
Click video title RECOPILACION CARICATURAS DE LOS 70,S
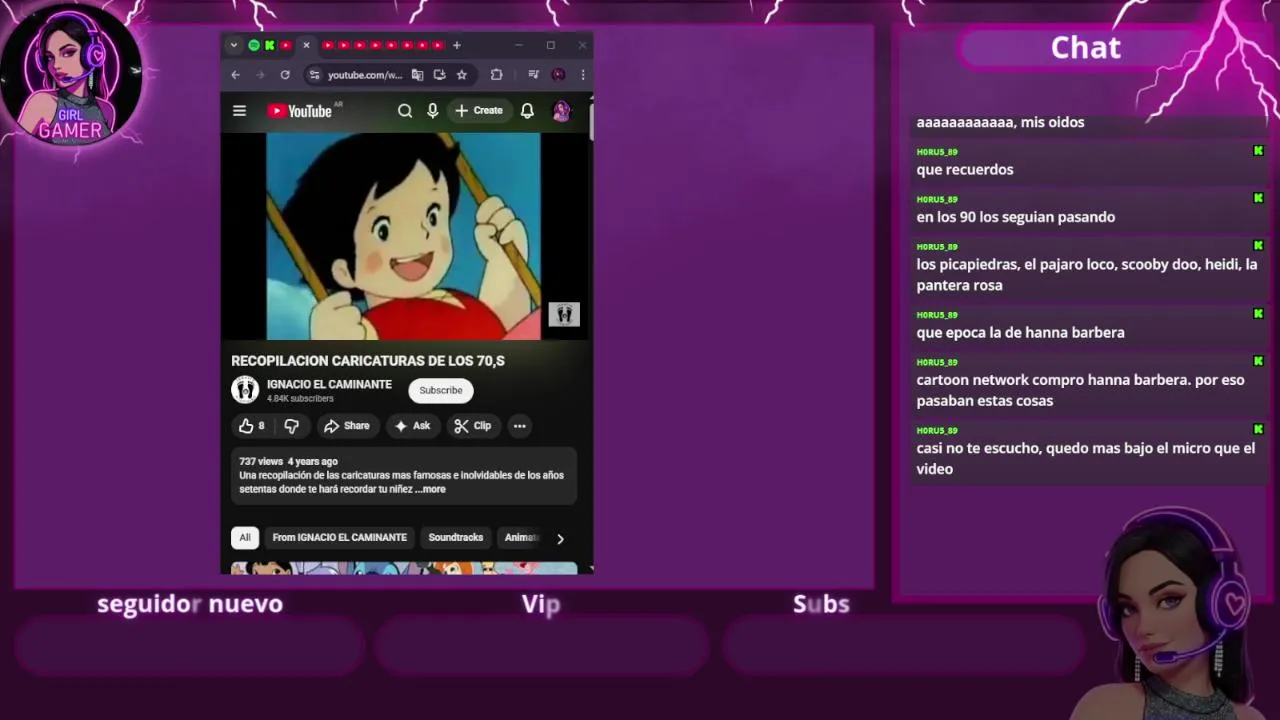pos(368,361)
